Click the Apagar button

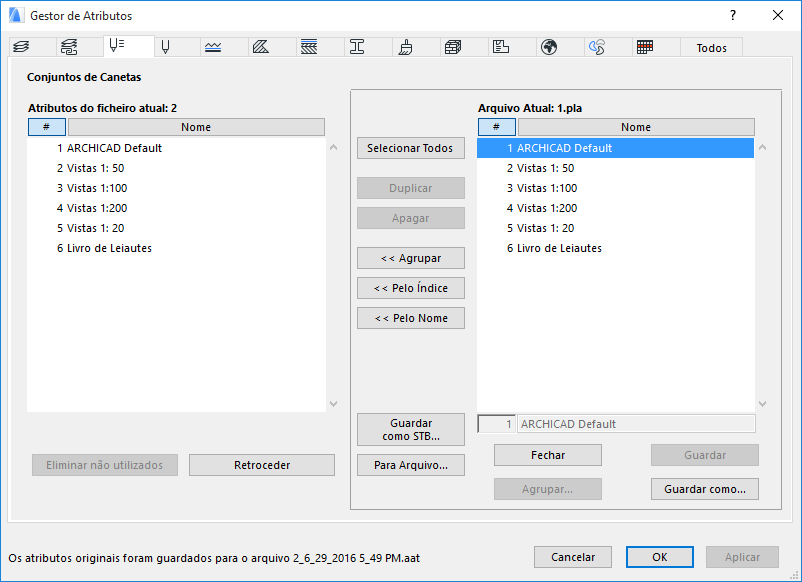coord(411,218)
